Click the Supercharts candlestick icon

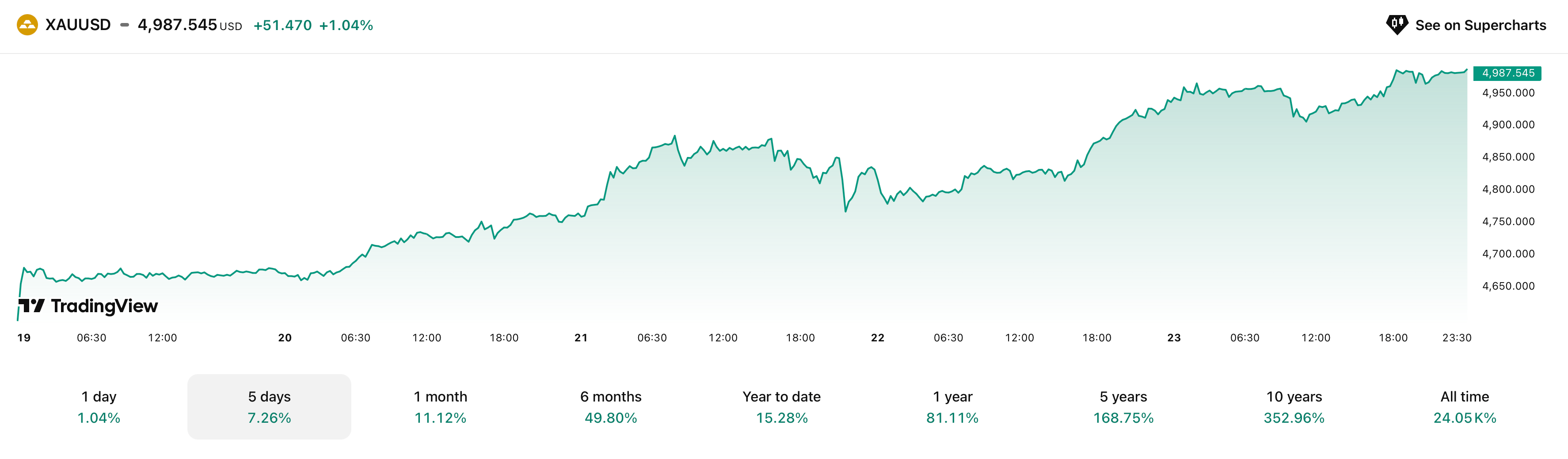pos(1397,25)
